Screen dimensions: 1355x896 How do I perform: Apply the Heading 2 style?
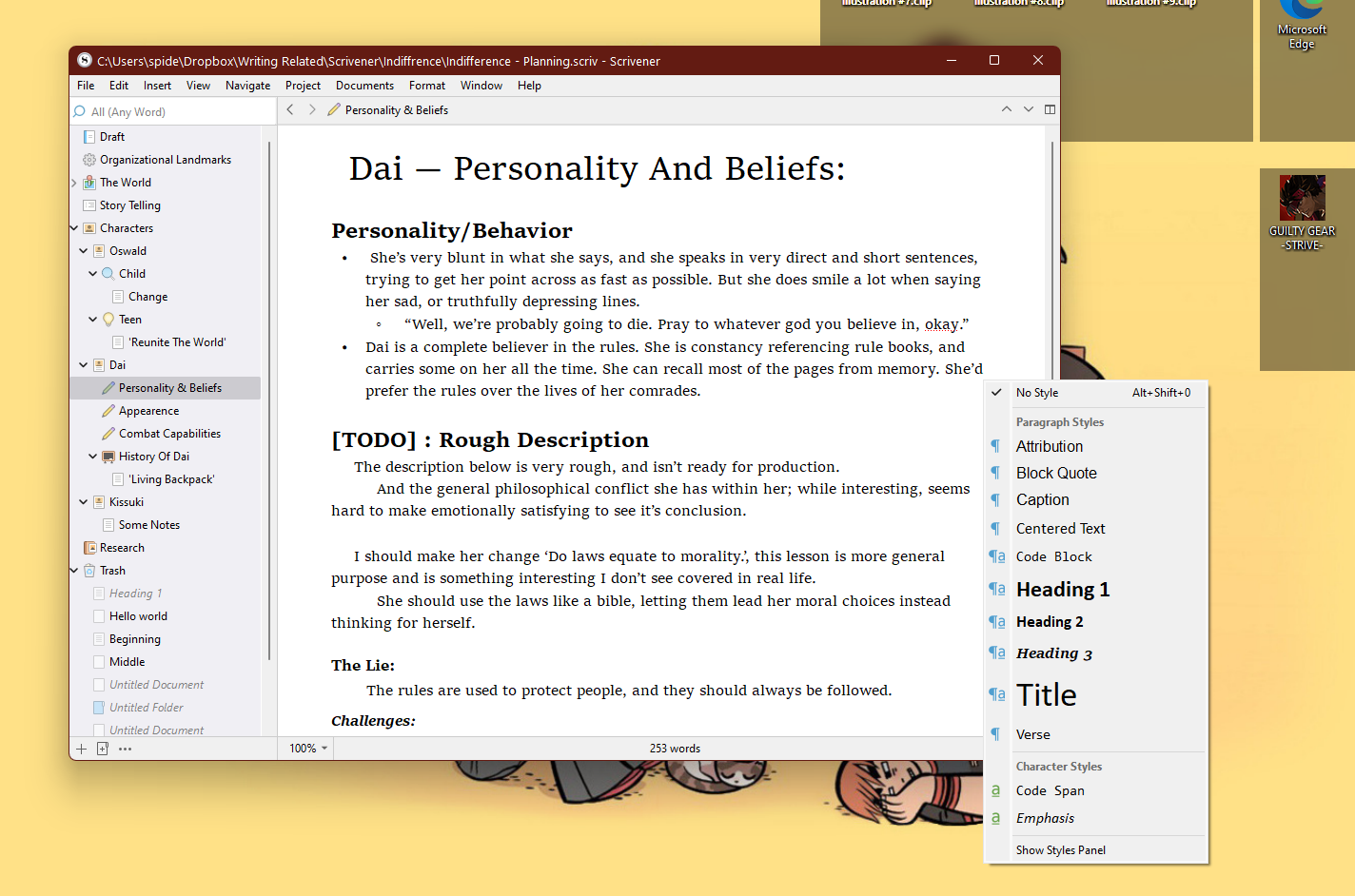point(1050,621)
